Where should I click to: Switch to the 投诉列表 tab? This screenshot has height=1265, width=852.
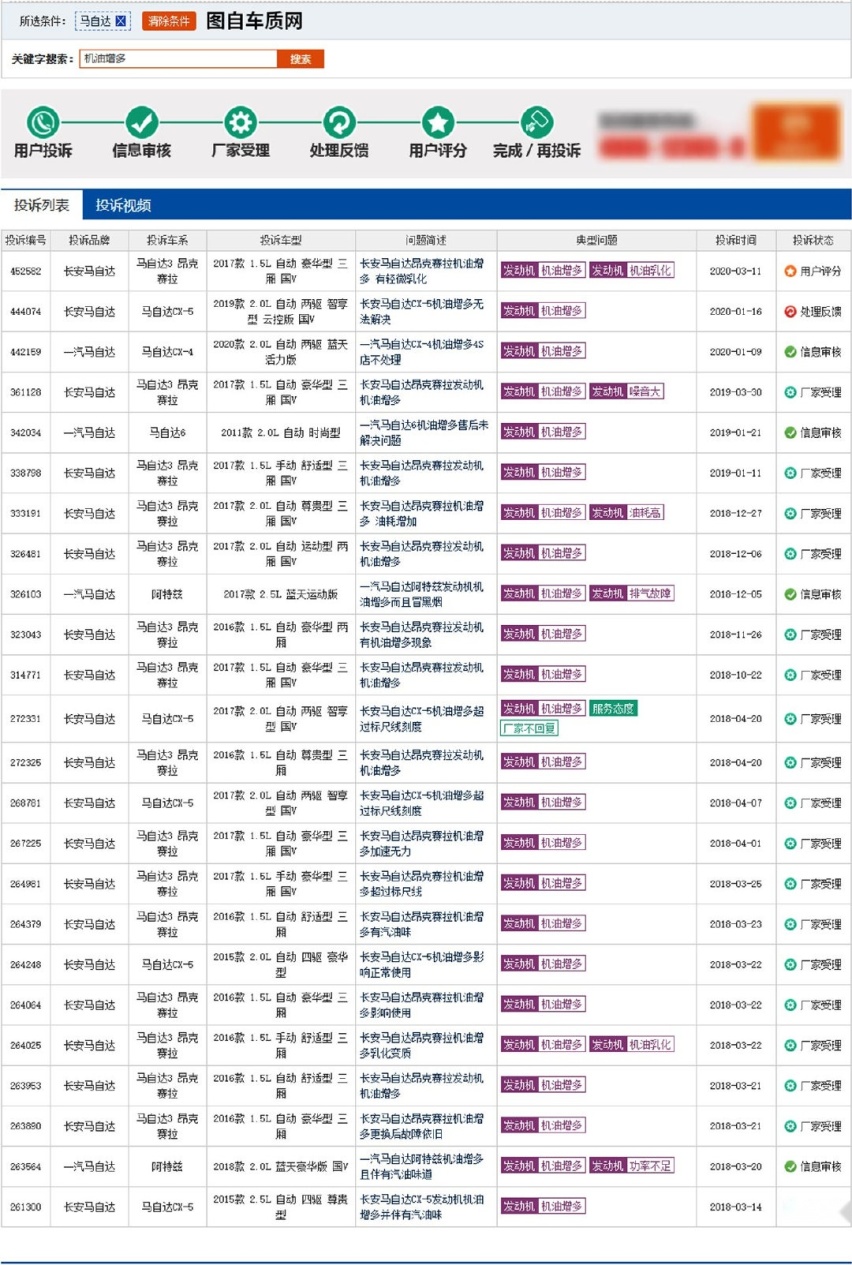click(42, 205)
